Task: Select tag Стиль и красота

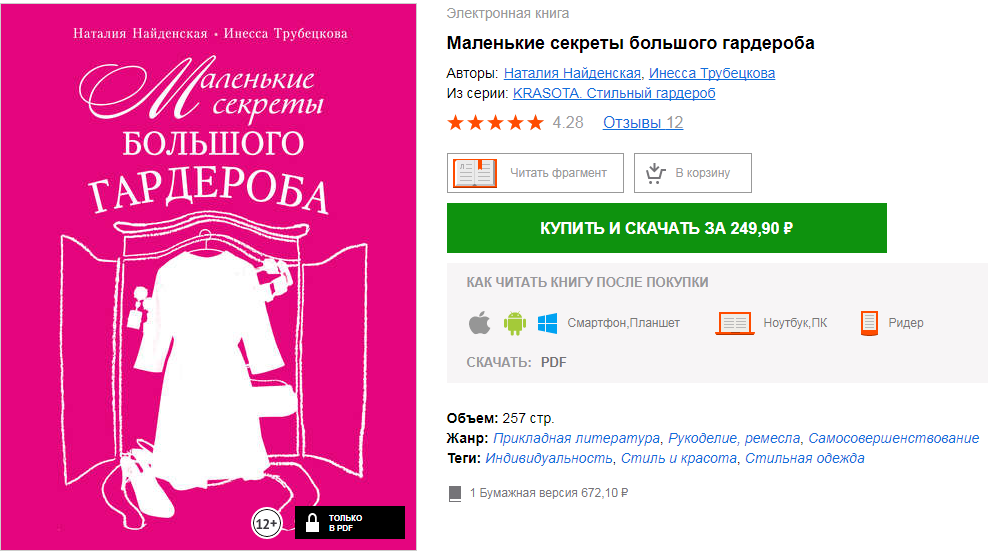Action: coord(679,458)
